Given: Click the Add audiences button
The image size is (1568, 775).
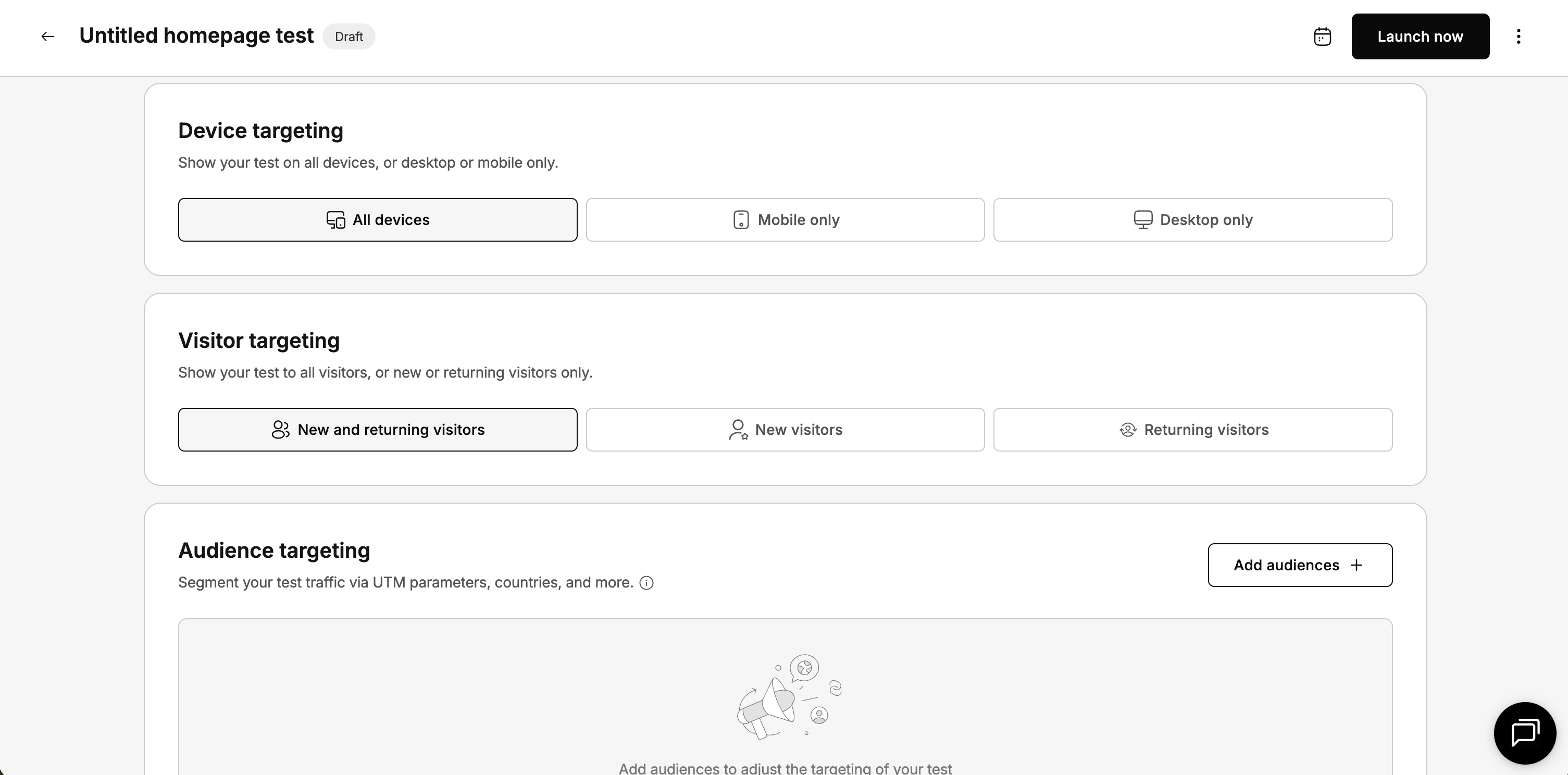Looking at the screenshot, I should (1300, 565).
